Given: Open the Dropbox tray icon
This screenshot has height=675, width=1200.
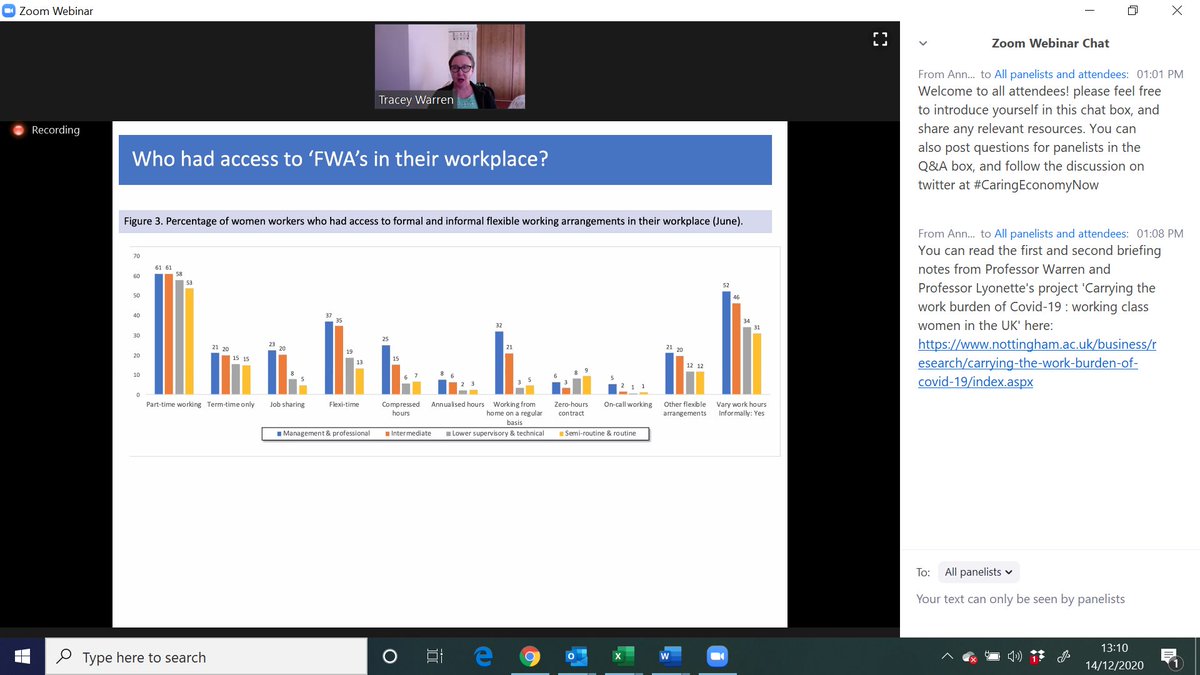Looking at the screenshot, I should [x=1037, y=657].
